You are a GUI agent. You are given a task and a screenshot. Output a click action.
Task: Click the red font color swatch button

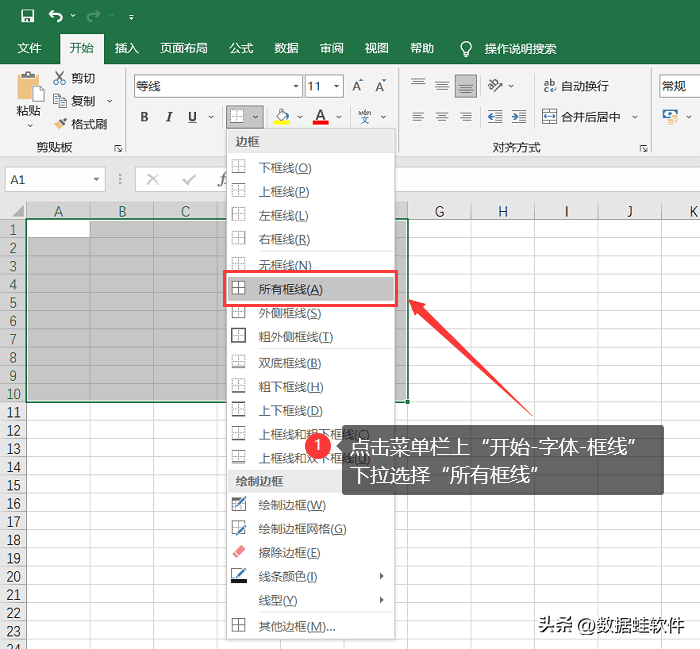320,117
